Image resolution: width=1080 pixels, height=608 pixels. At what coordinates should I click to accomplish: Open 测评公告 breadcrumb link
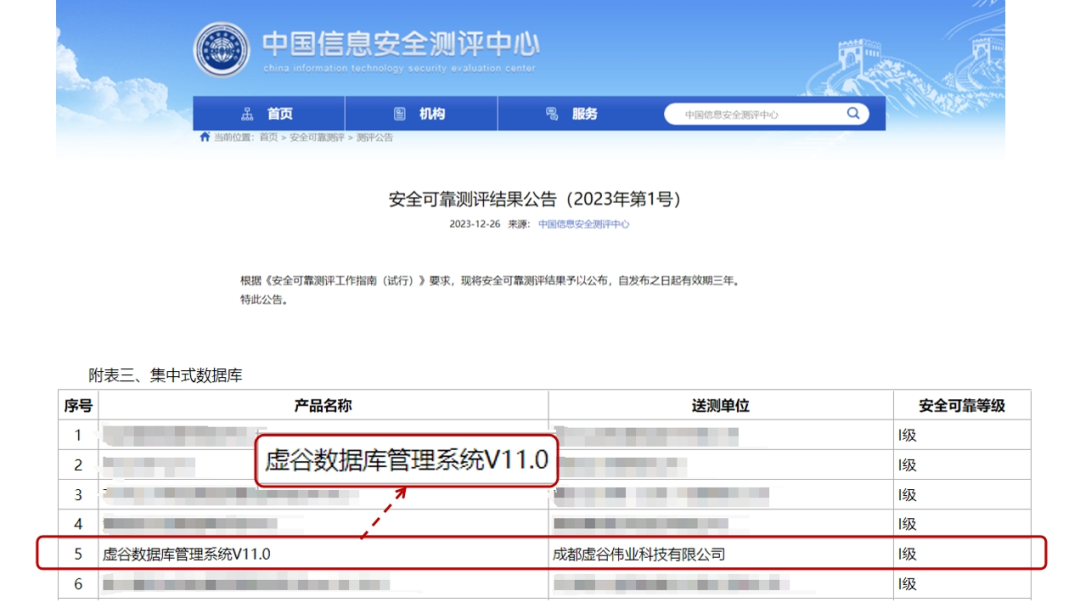click(374, 138)
